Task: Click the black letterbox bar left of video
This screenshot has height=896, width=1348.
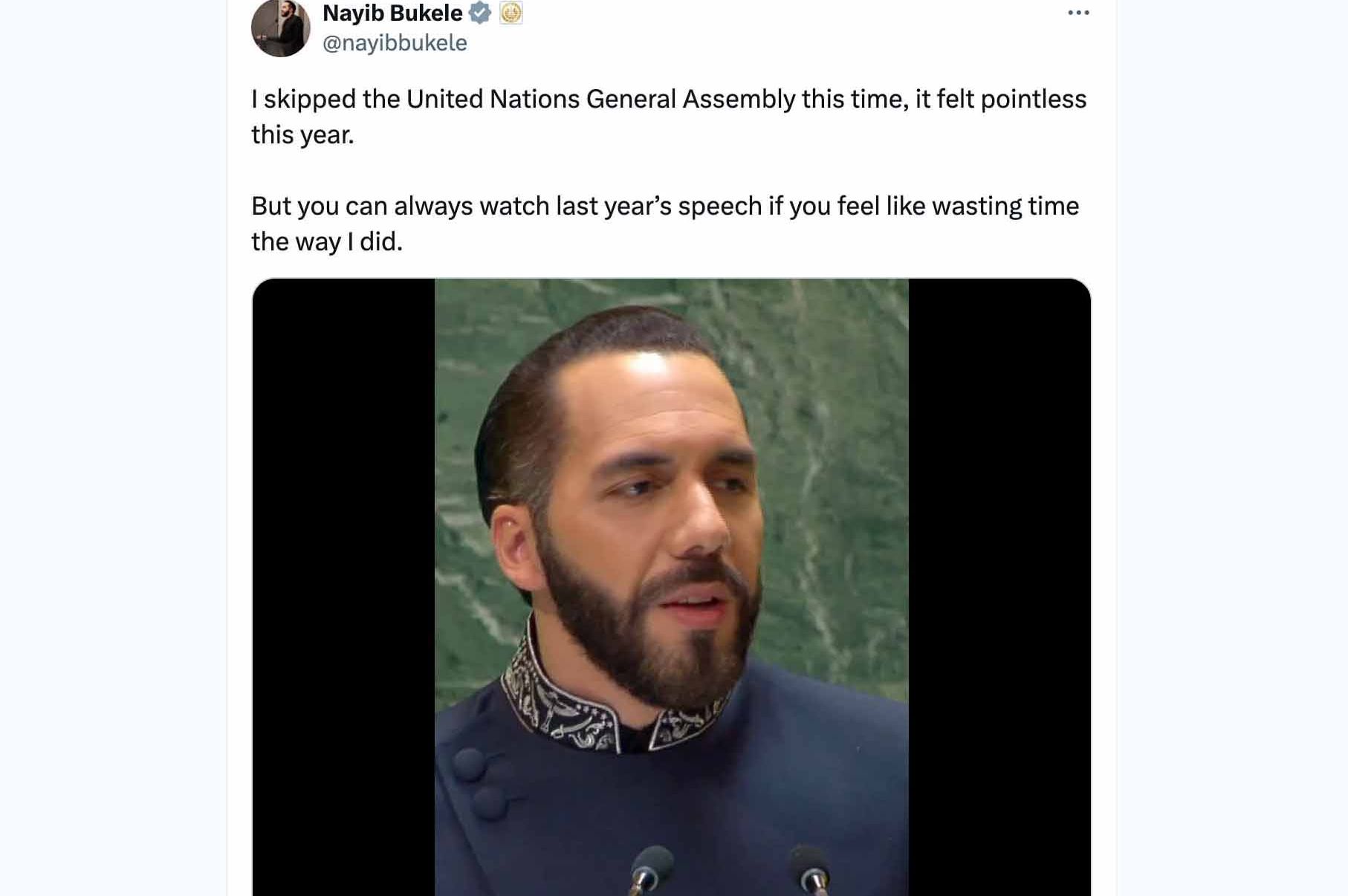Action: [x=343, y=587]
